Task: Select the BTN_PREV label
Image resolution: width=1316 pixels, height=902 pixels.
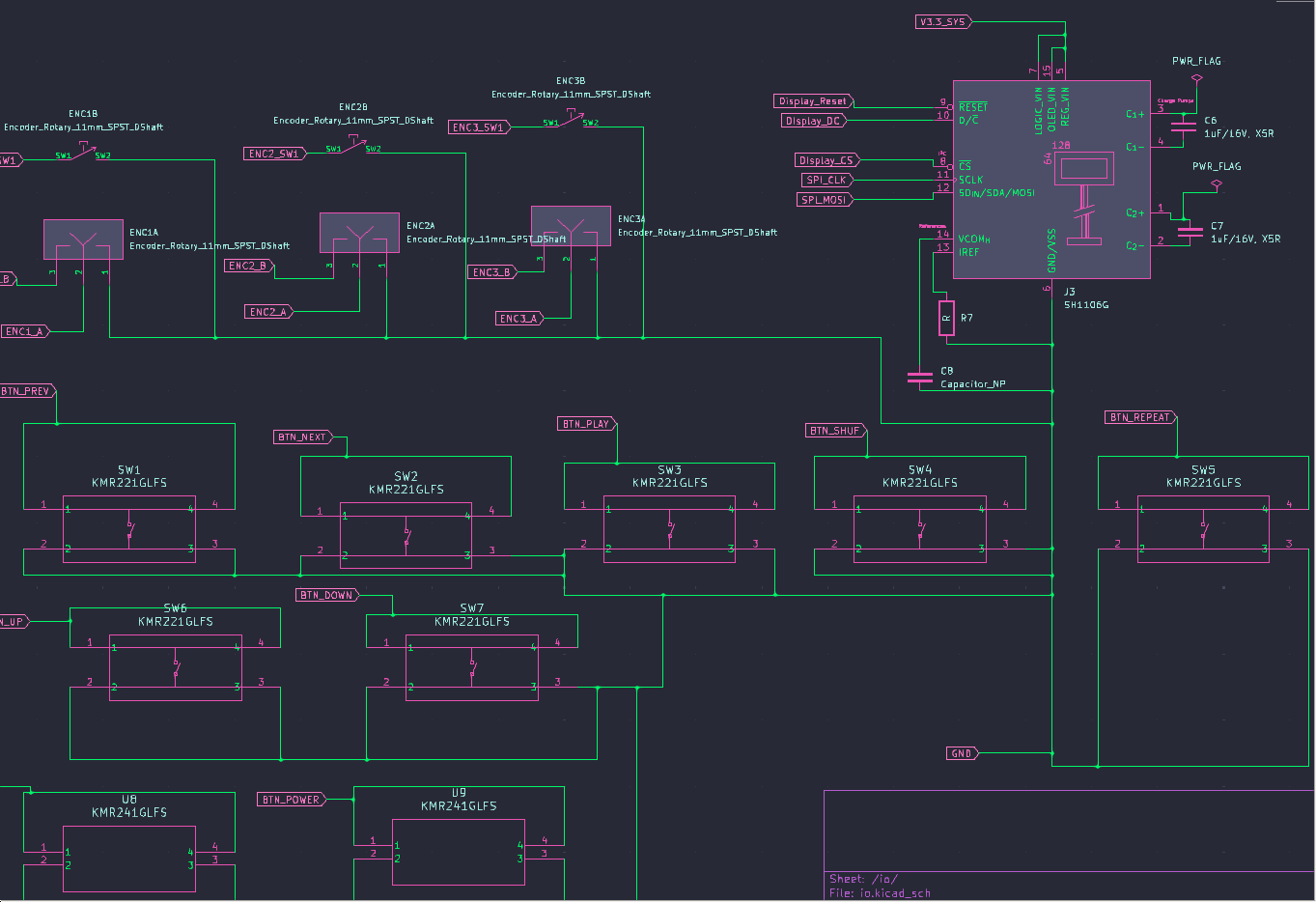Action: tap(27, 391)
